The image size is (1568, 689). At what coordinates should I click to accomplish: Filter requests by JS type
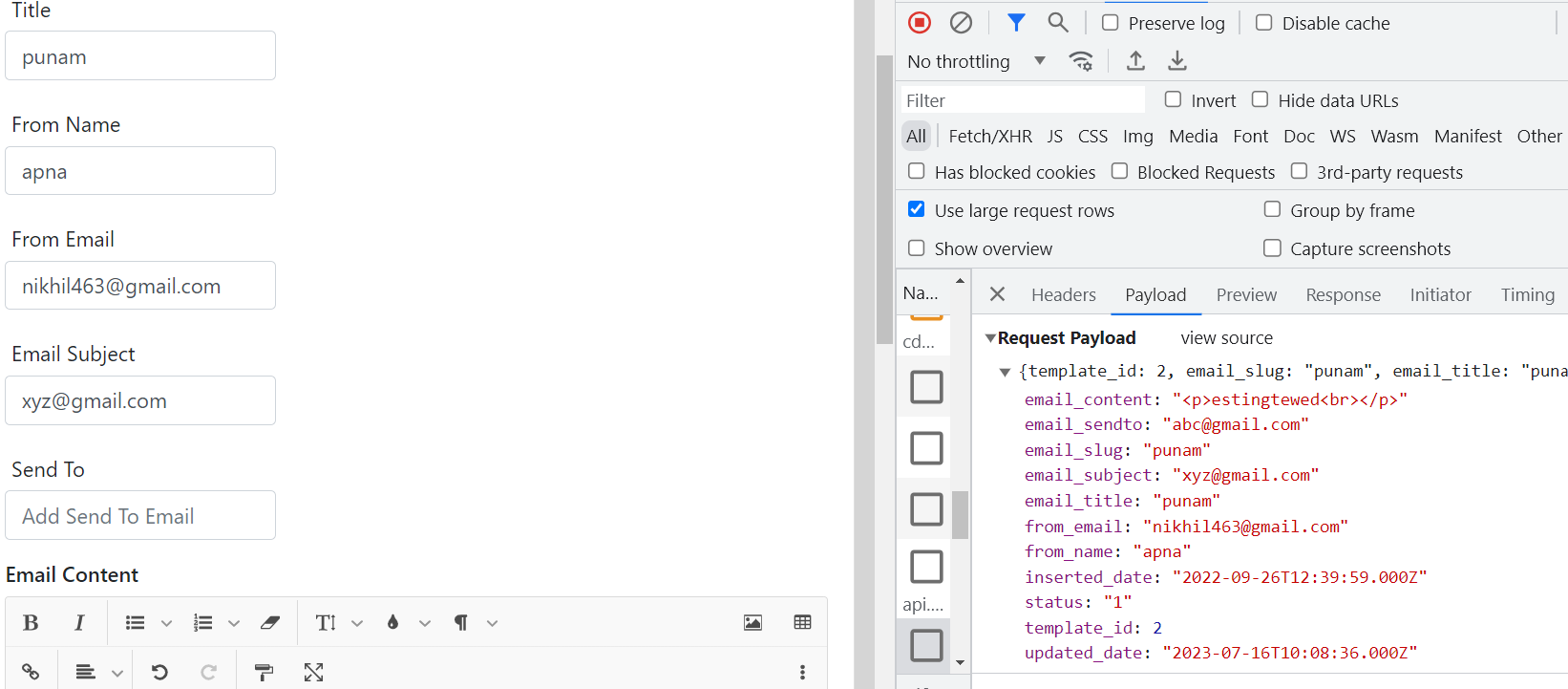click(1054, 137)
